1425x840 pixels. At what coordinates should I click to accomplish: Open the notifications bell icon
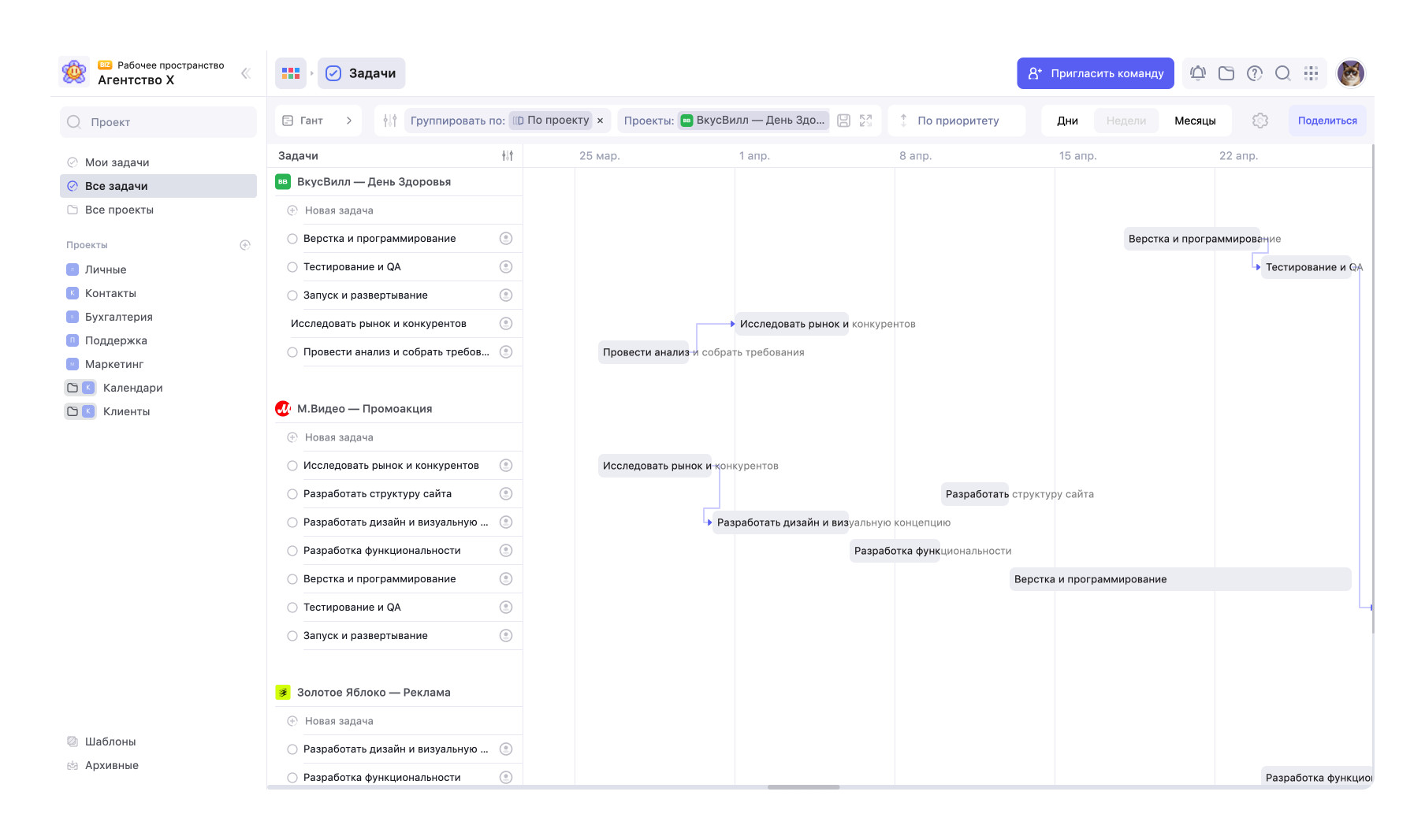1197,73
